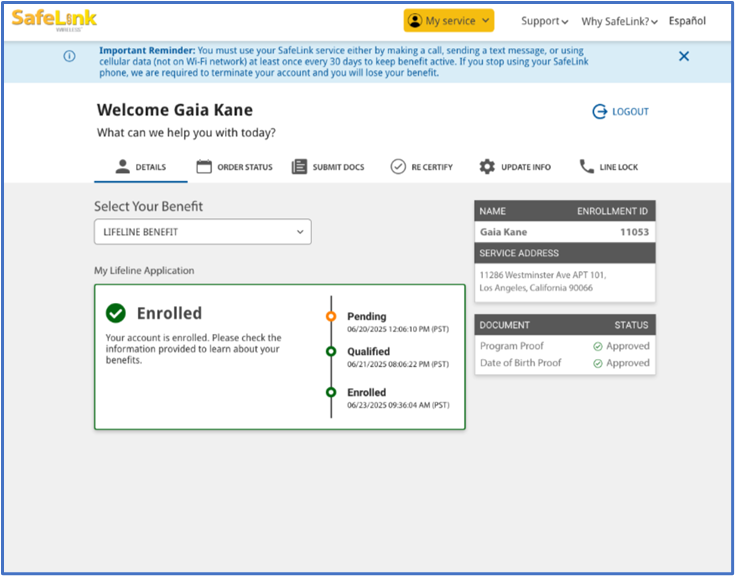Click the phone icon for Line Lock
This screenshot has width=735, height=576.
tap(587, 167)
